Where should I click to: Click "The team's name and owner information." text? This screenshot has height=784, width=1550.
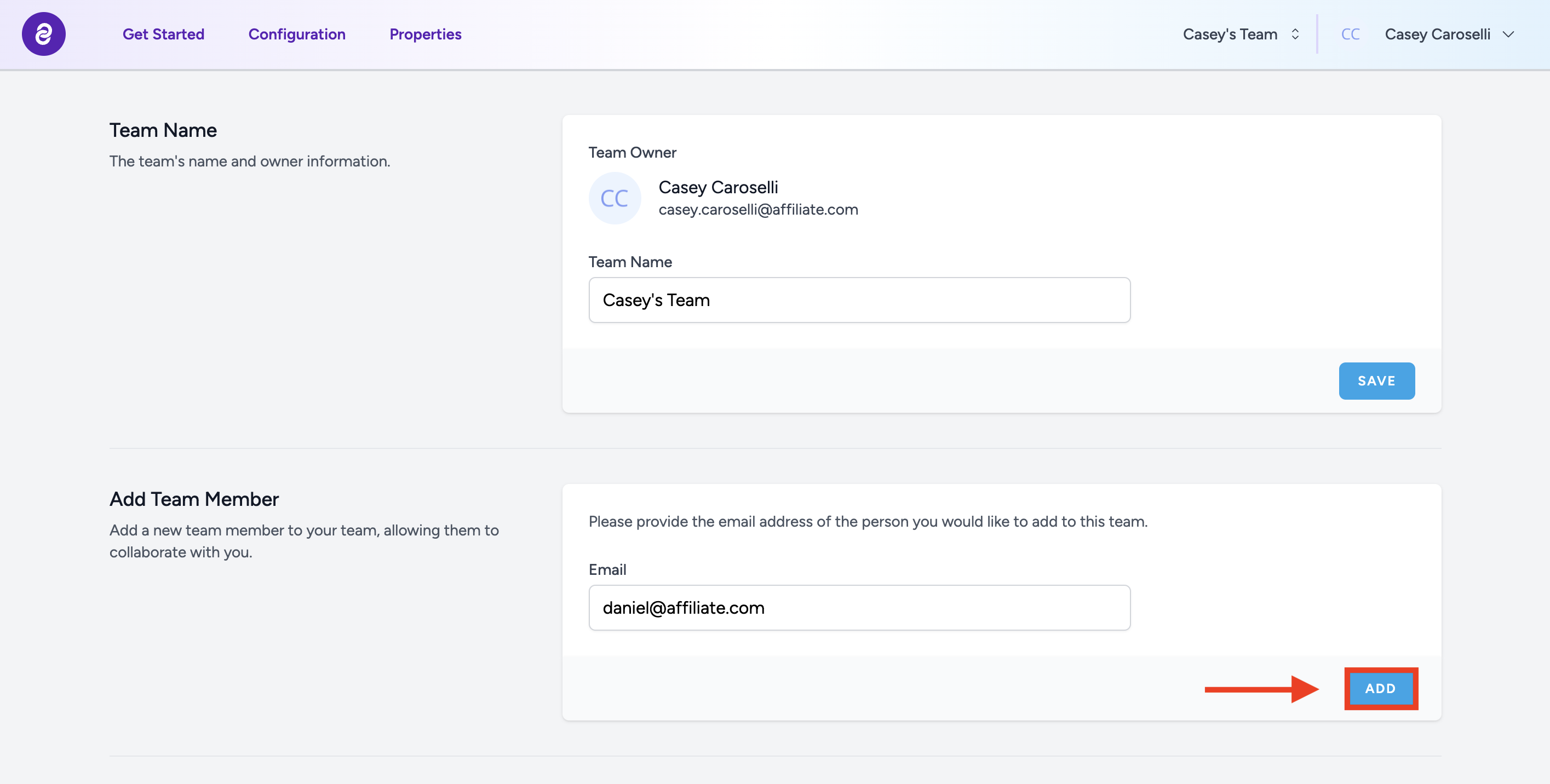(250, 162)
